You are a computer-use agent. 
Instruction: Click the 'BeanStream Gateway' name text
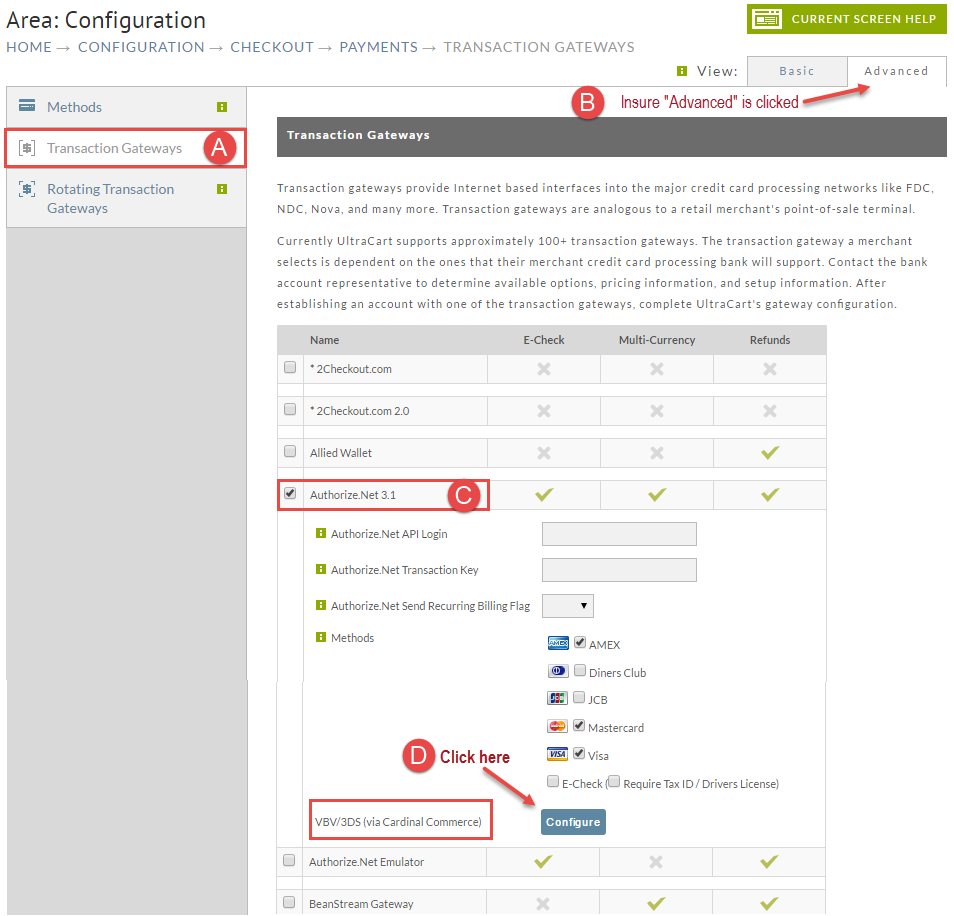click(361, 904)
